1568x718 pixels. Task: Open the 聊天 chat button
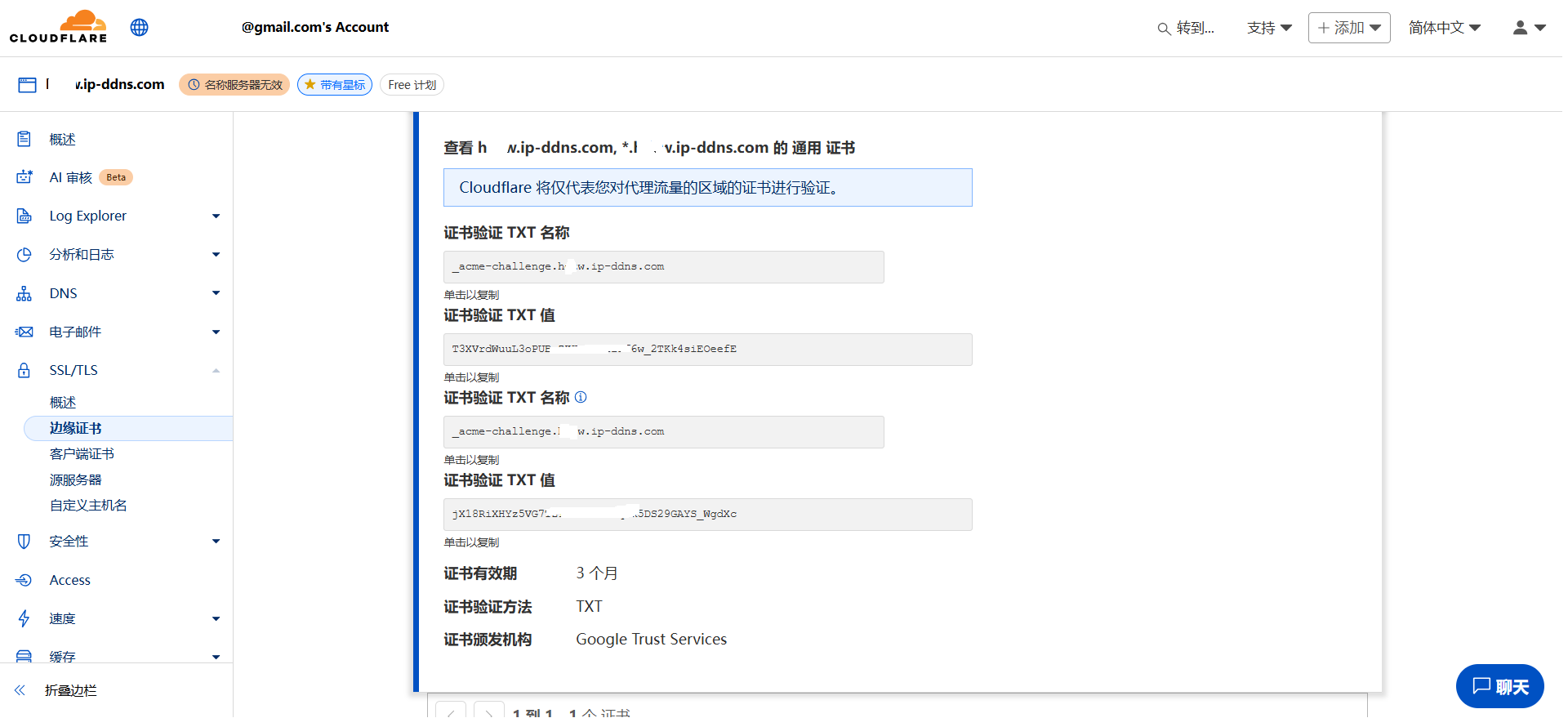point(1499,687)
